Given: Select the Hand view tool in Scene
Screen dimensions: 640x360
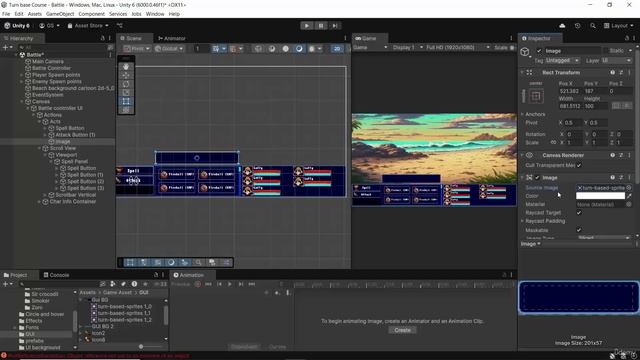Looking at the screenshot, I should (x=126, y=66).
